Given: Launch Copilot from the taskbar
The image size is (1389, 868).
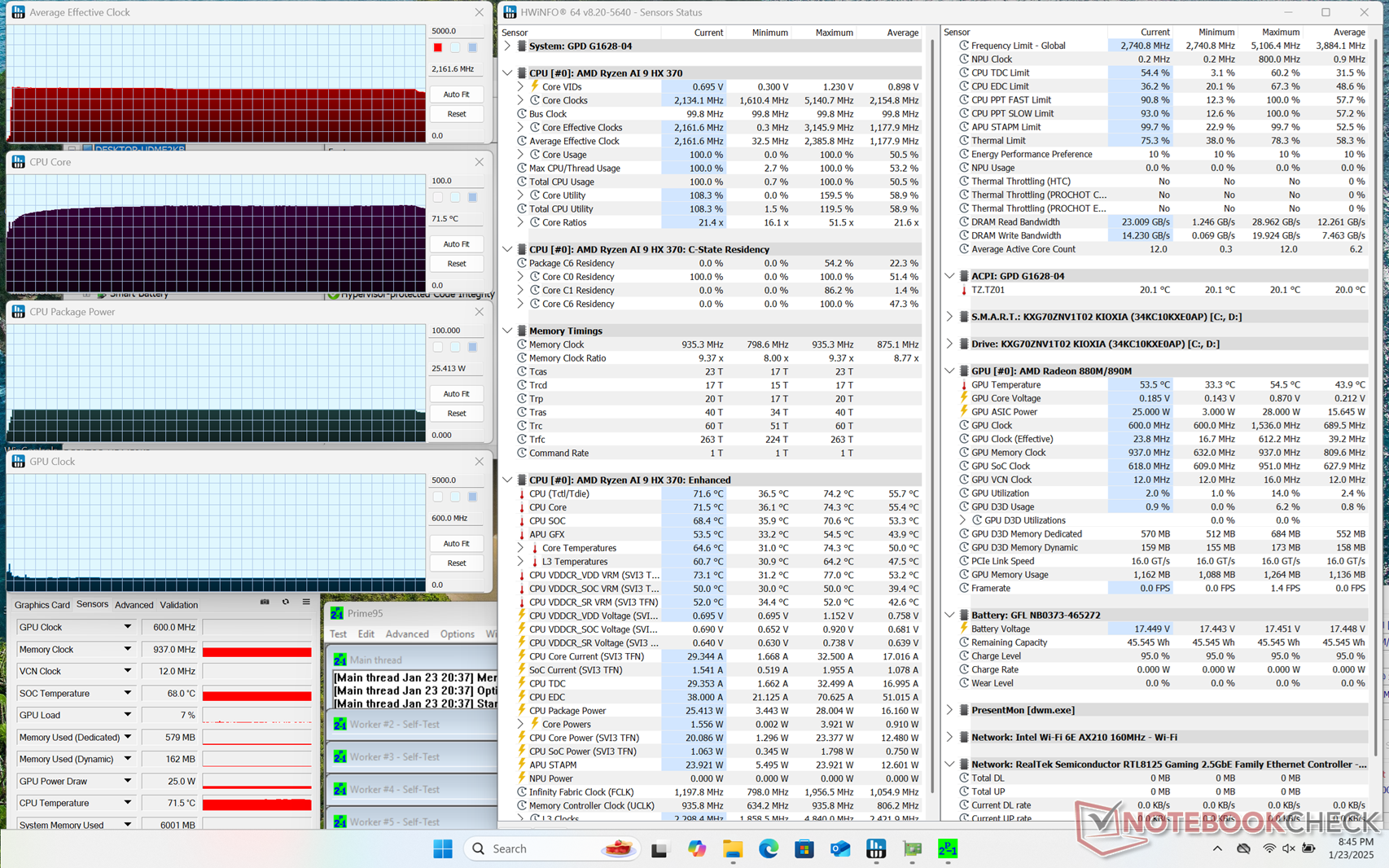Looking at the screenshot, I should click(x=696, y=848).
